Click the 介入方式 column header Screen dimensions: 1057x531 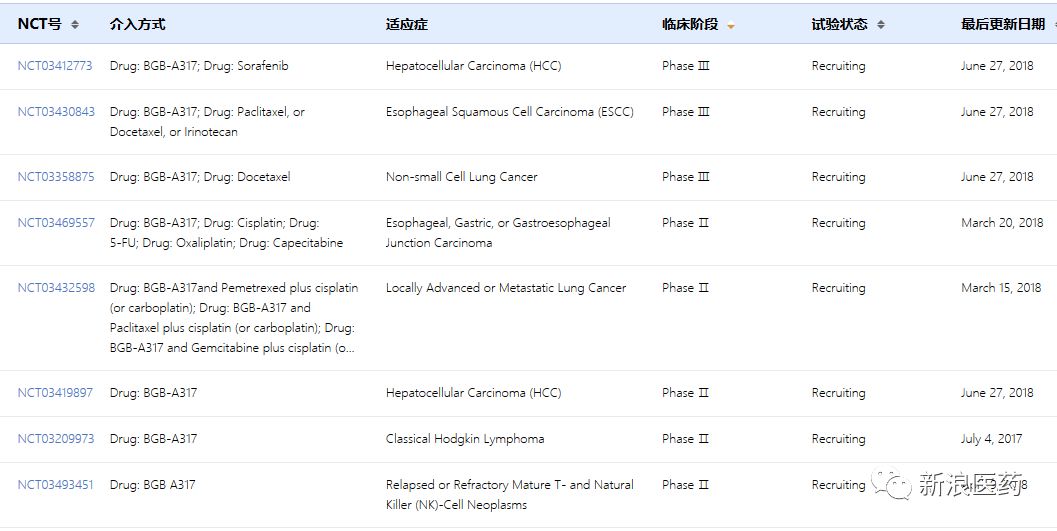pyautogui.click(x=138, y=24)
